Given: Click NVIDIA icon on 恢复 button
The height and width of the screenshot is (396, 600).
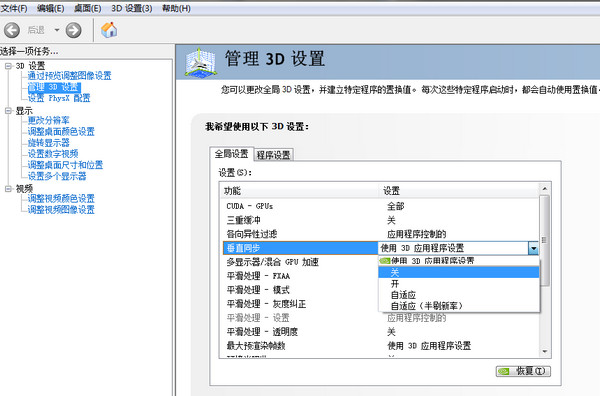Looking at the screenshot, I should click(505, 371).
